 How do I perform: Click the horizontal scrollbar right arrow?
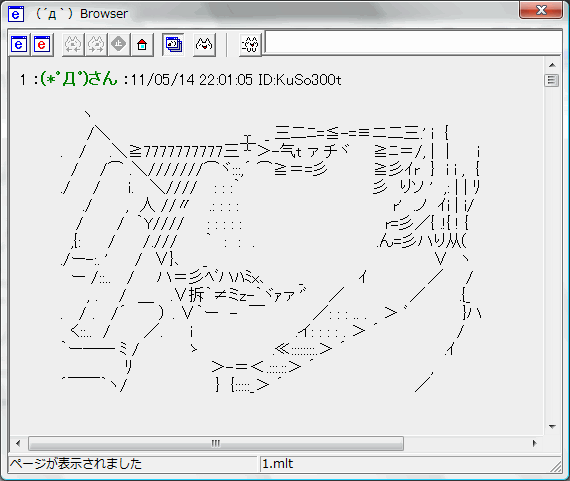(x=535, y=443)
